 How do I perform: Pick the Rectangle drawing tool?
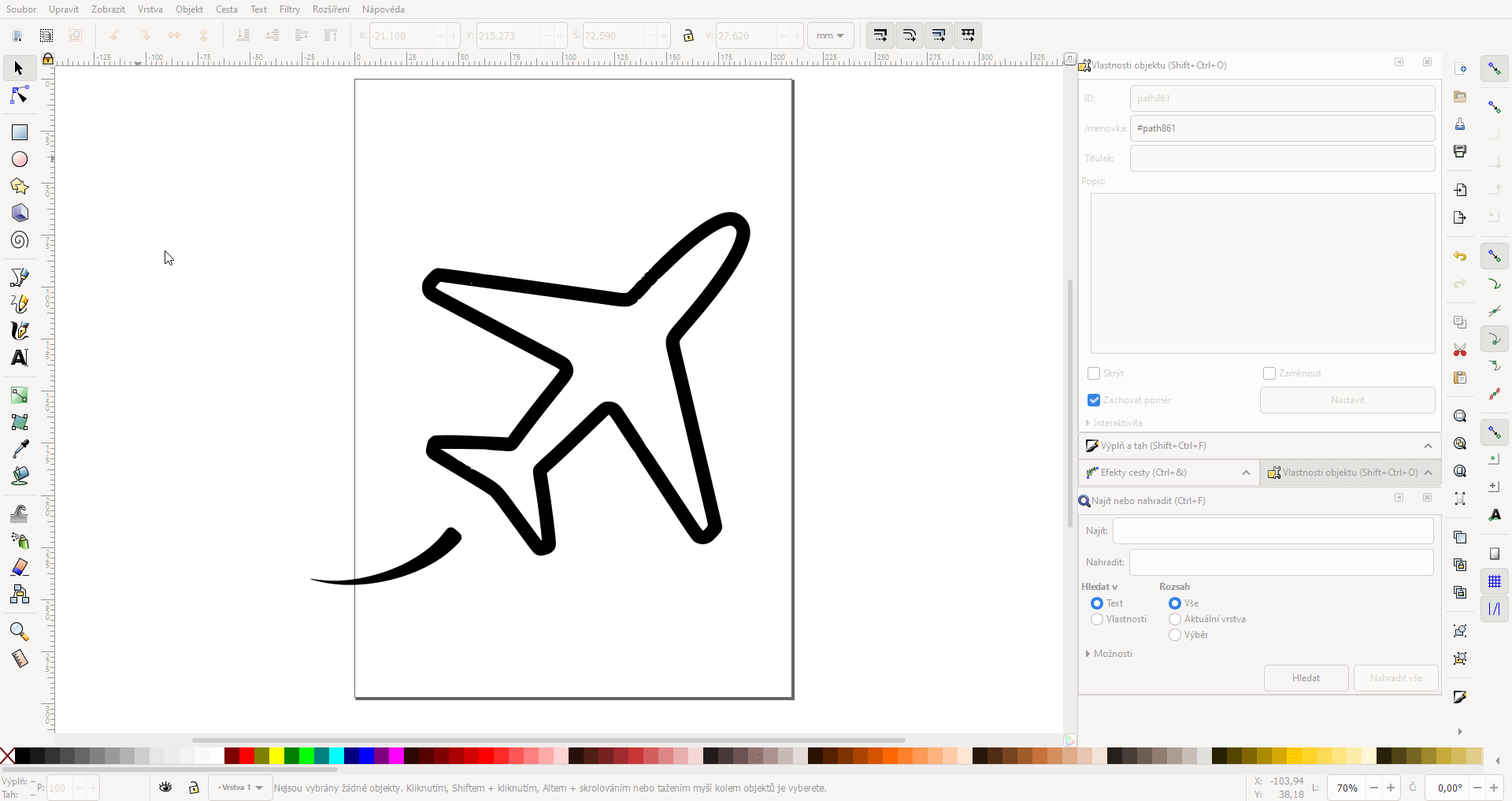pyautogui.click(x=20, y=132)
